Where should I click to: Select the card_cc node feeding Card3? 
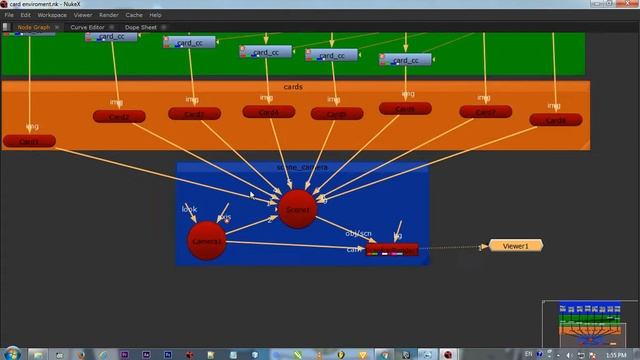pos(189,42)
